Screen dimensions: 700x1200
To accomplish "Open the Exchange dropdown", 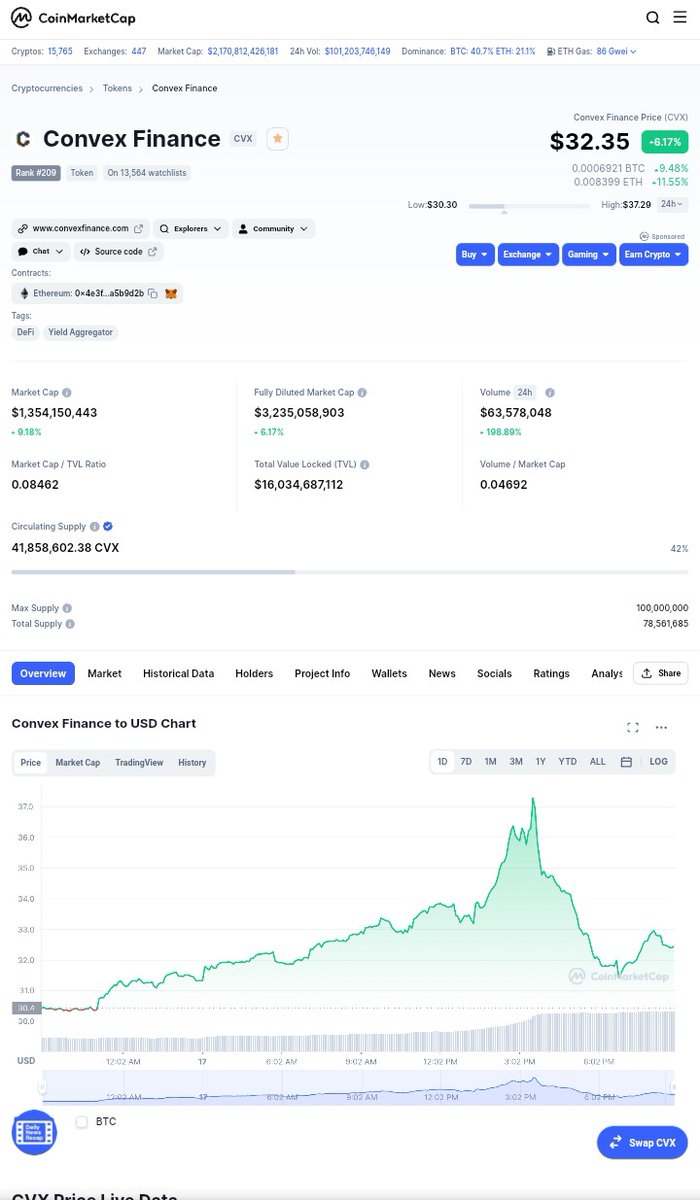I will [528, 255].
